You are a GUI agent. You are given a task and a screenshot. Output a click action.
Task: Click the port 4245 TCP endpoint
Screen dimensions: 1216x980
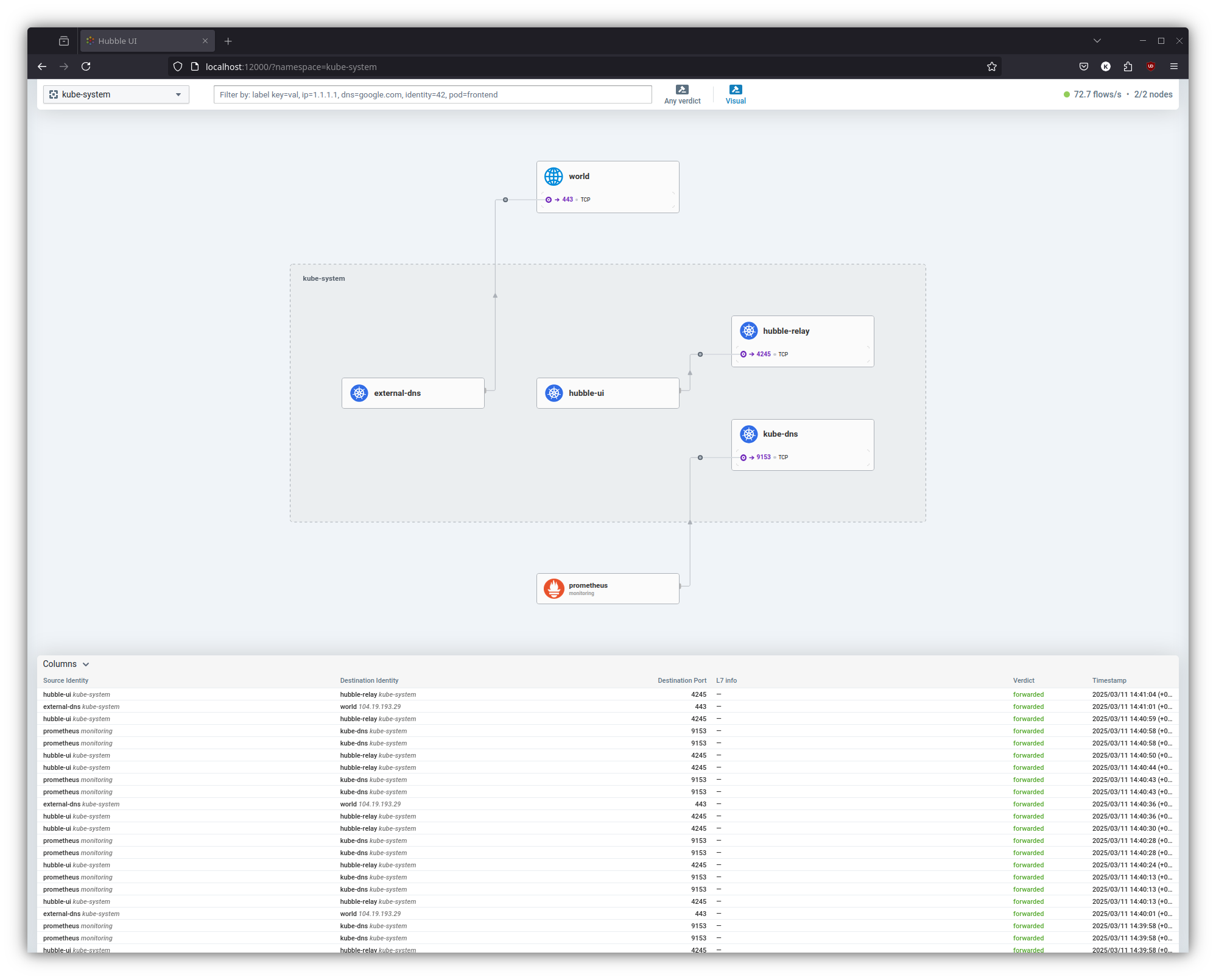click(764, 354)
